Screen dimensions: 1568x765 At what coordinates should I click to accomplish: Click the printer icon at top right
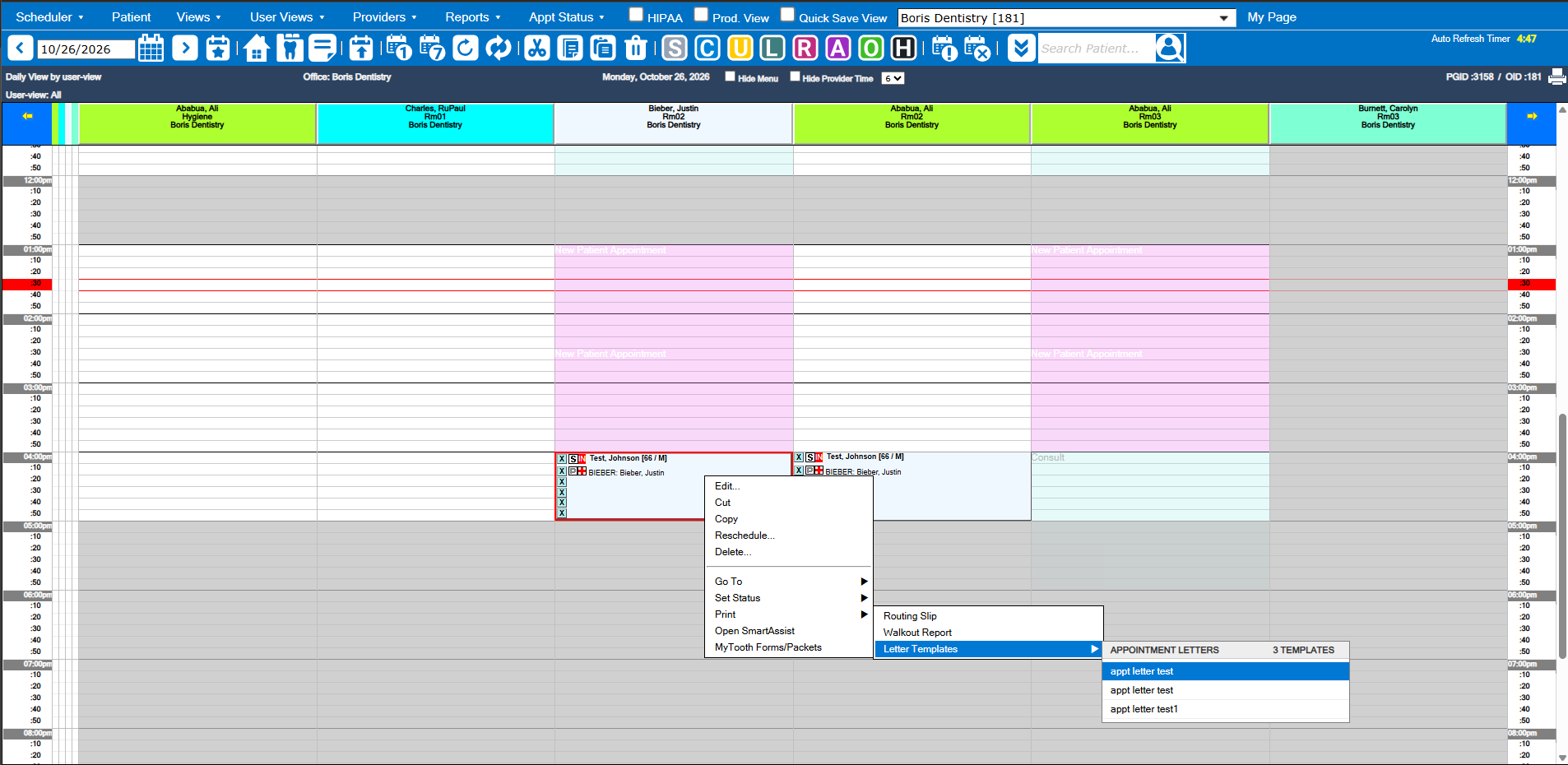point(1556,76)
